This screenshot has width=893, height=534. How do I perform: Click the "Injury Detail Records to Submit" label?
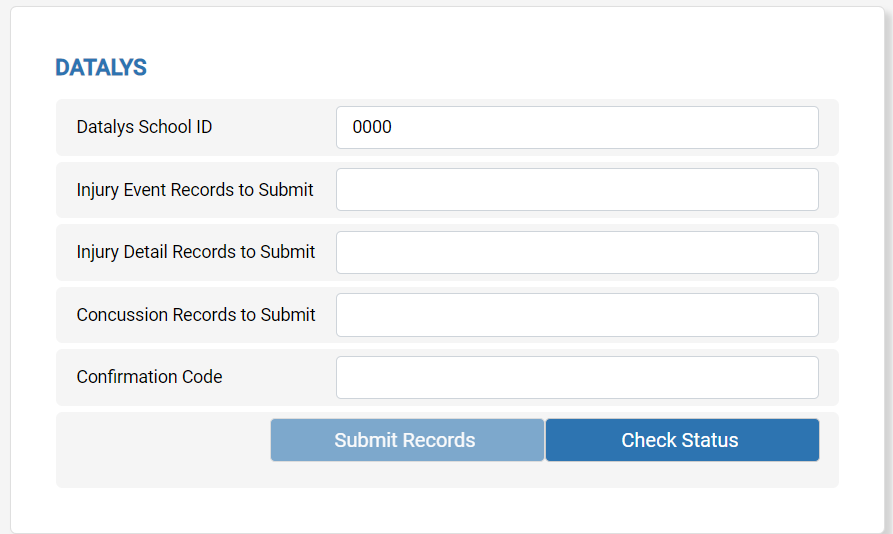pos(195,252)
